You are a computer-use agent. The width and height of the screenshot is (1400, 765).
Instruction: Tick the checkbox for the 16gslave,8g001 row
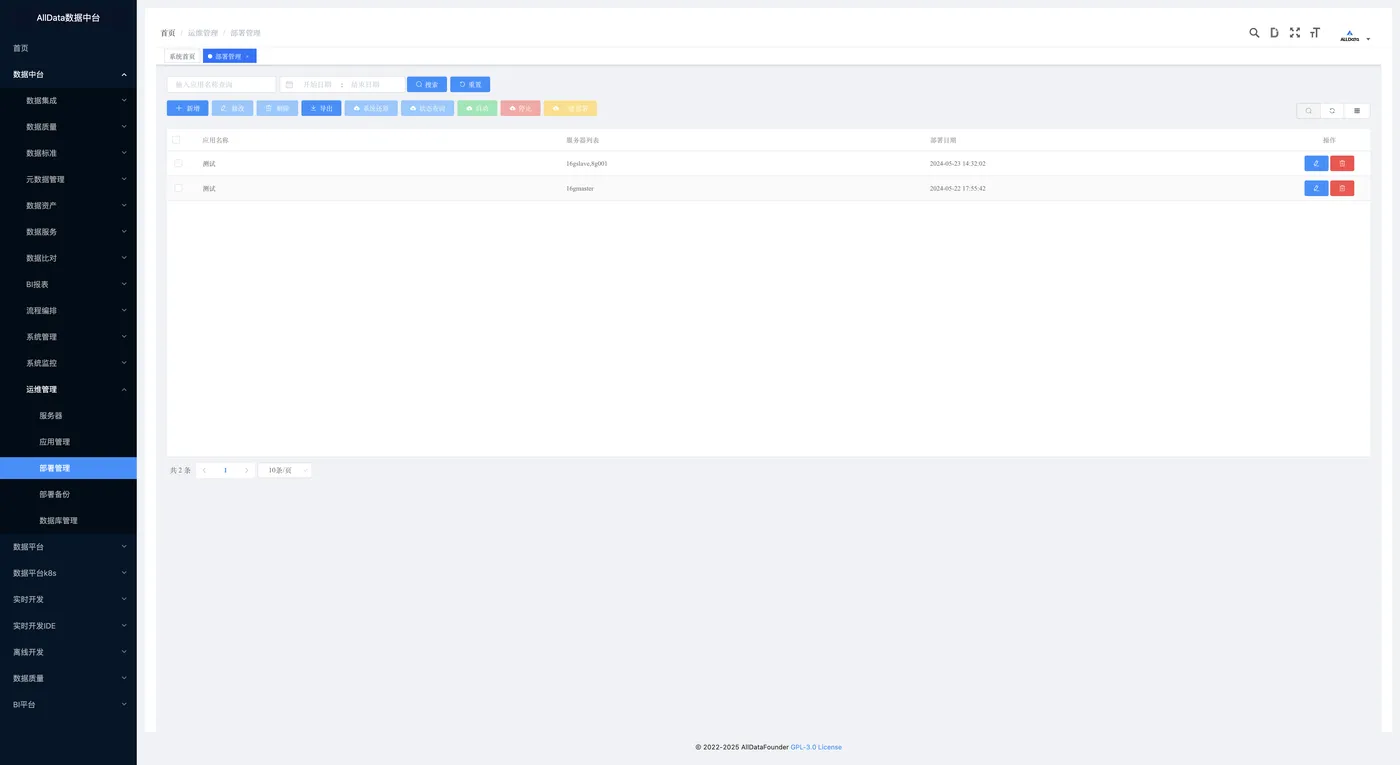178,163
